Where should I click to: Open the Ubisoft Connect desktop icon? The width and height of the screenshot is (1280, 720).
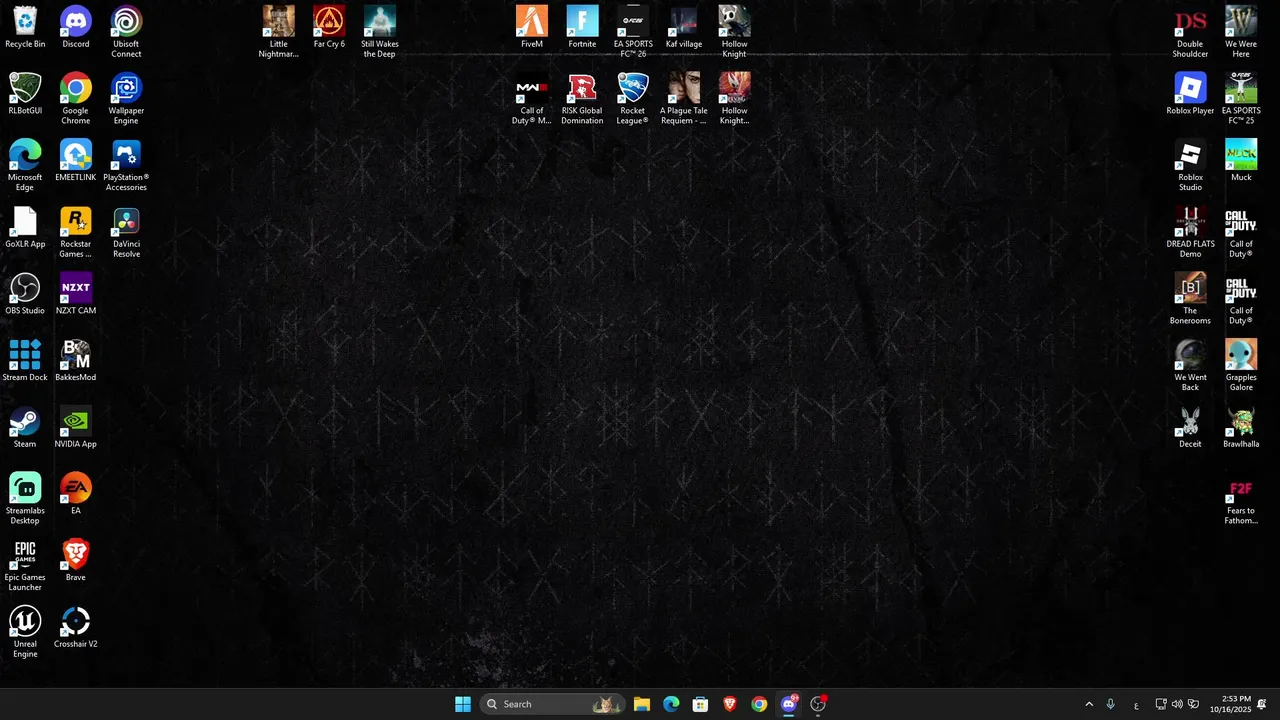click(126, 32)
